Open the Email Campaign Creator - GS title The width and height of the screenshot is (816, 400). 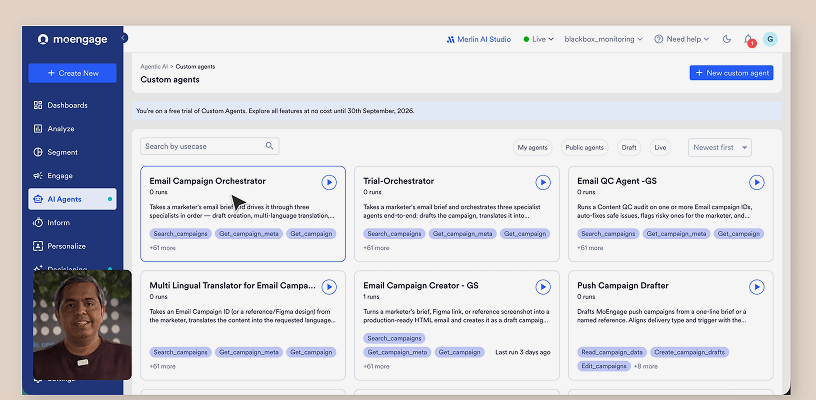[421, 286]
